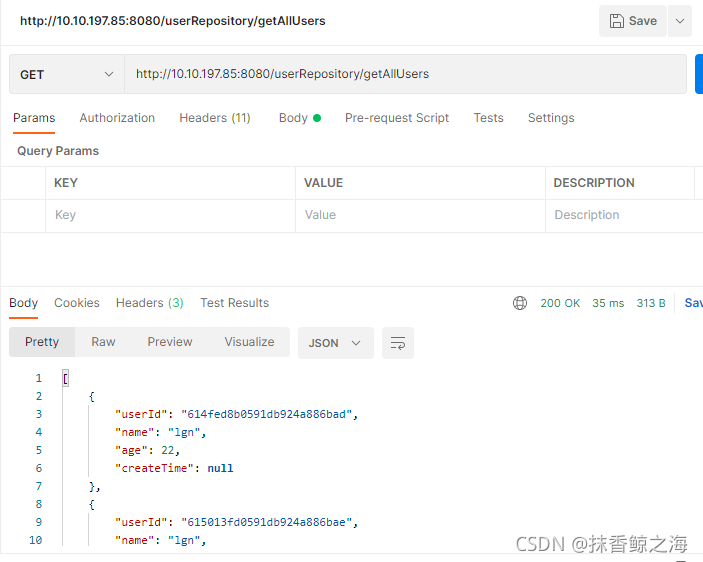This screenshot has height=562, width=703.
Task: Click the Save button with disk icon
Action: point(633,21)
